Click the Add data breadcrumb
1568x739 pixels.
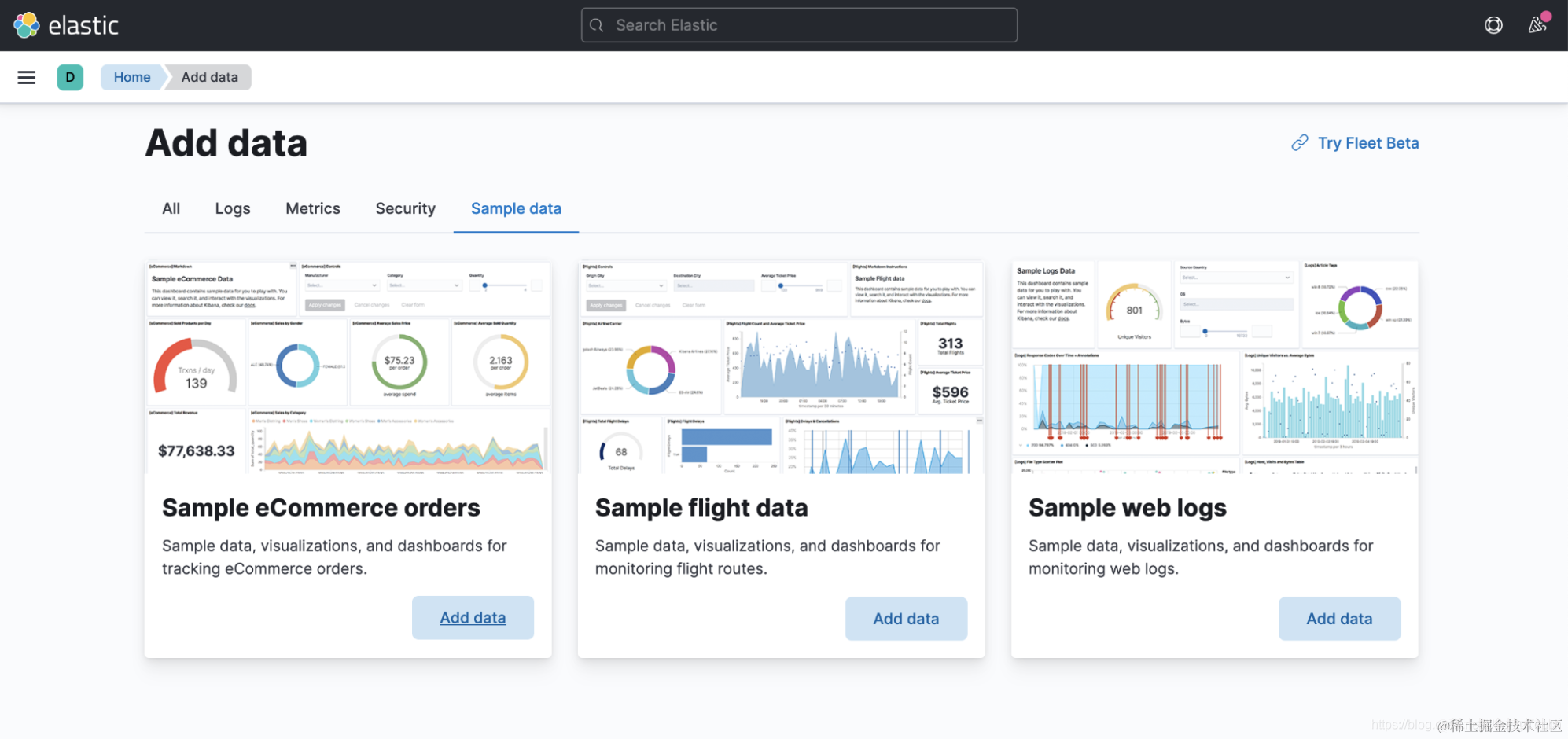209,77
